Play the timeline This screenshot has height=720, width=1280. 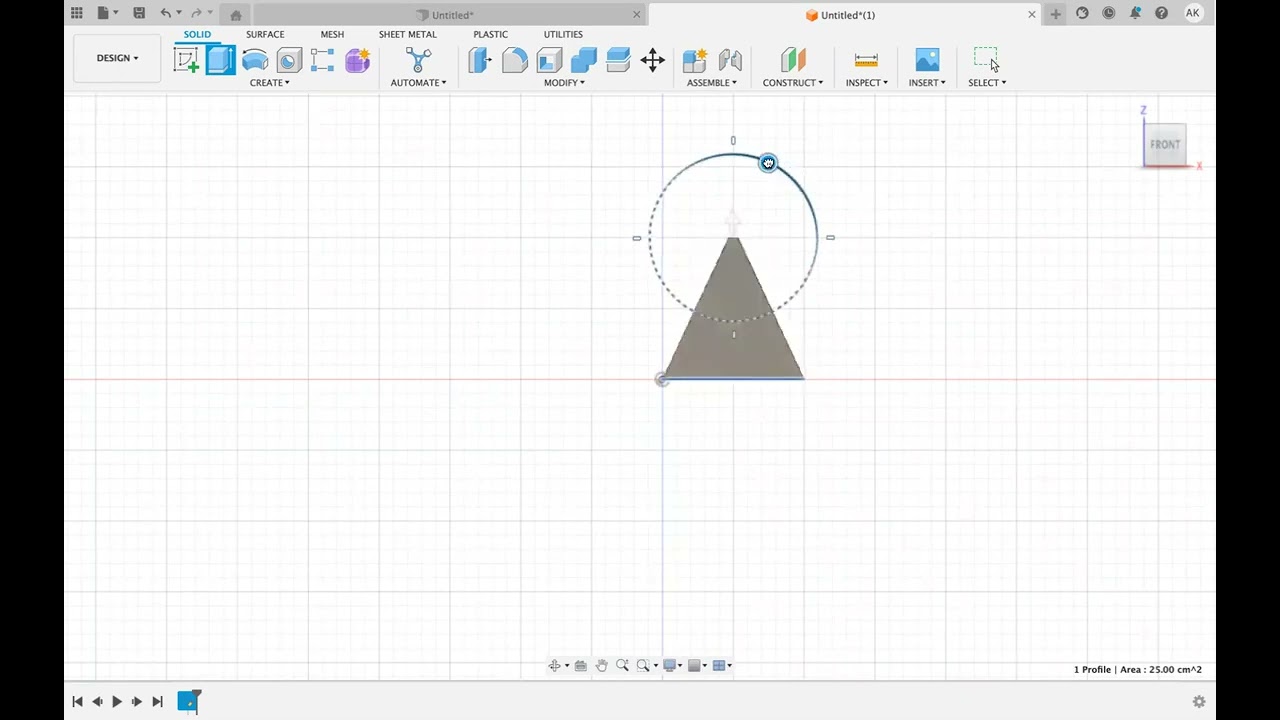pyautogui.click(x=117, y=702)
